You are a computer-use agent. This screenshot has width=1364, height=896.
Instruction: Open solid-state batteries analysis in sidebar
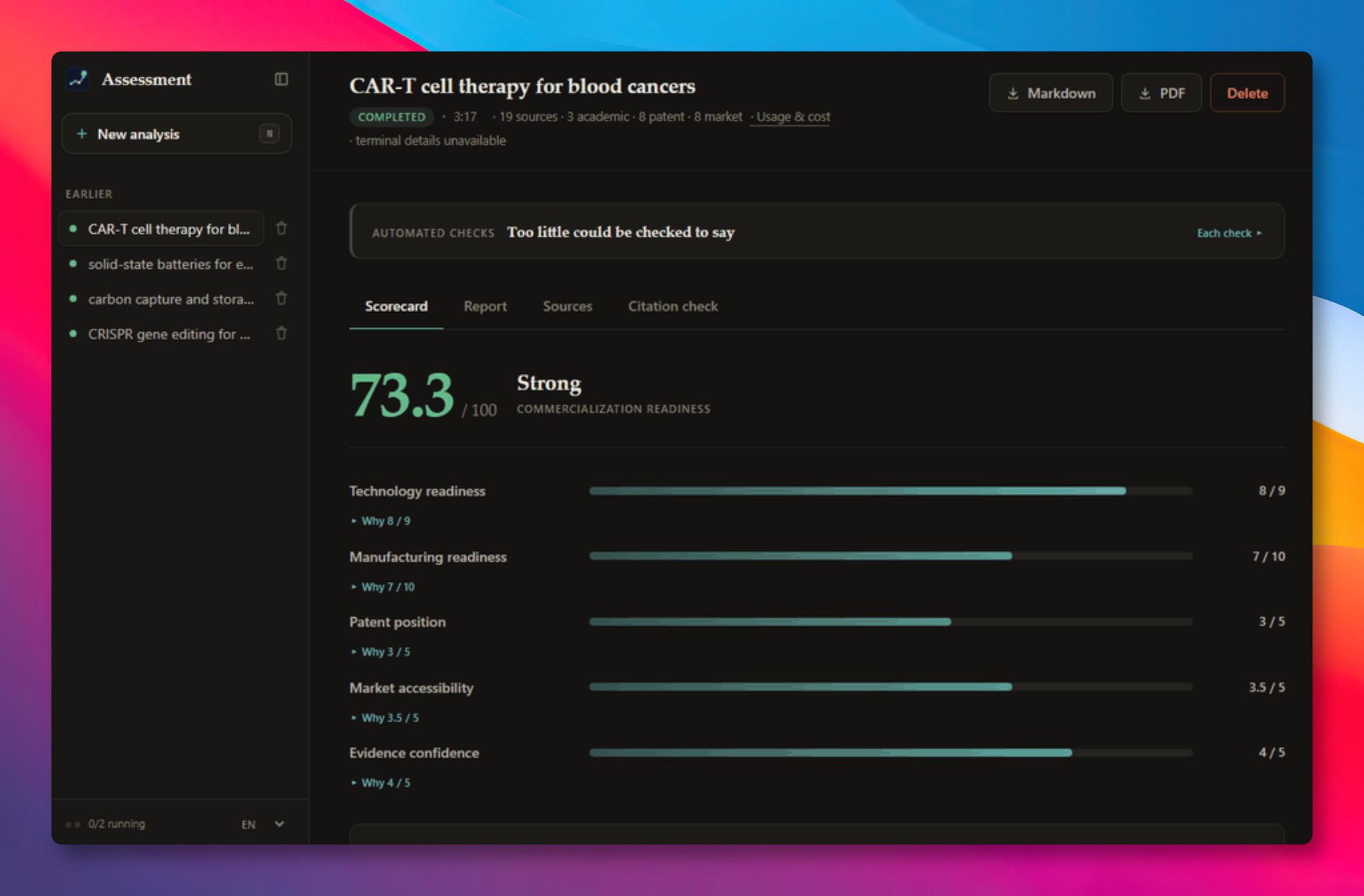click(x=161, y=264)
